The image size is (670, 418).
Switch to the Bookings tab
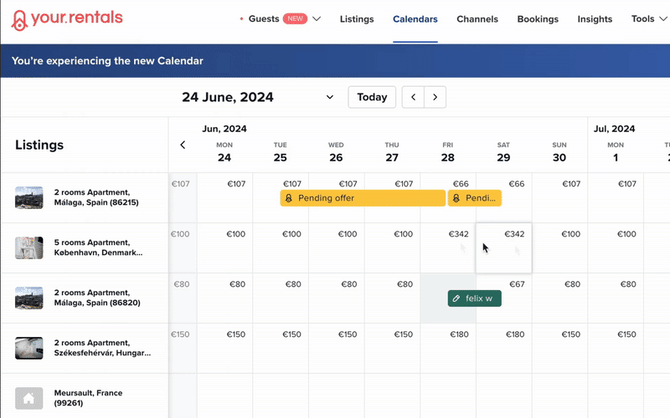(538, 19)
